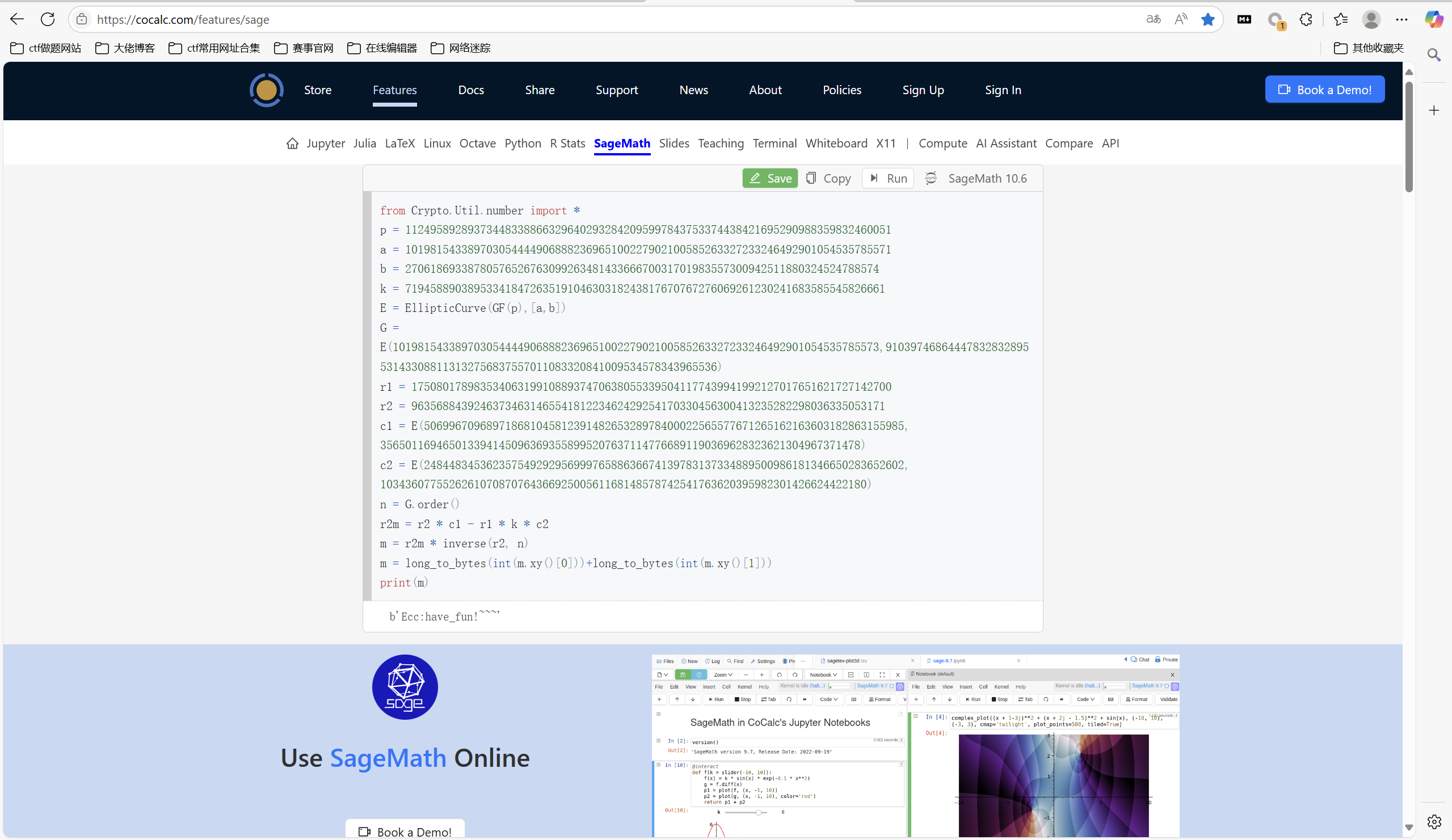Open News in the header
The width and height of the screenshot is (1452, 840).
694,90
